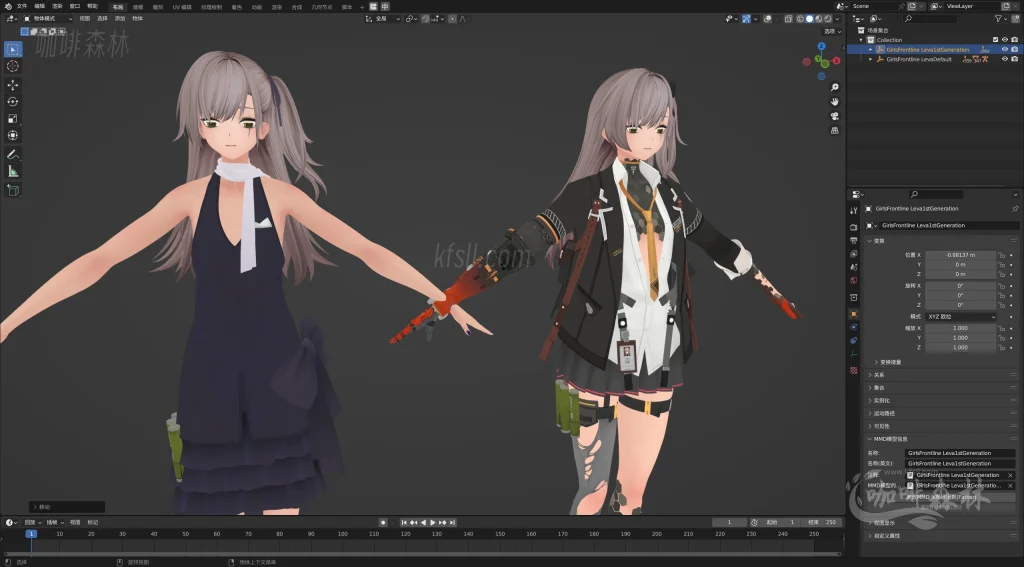
Task: Jump to the last frame
Action: [452, 523]
